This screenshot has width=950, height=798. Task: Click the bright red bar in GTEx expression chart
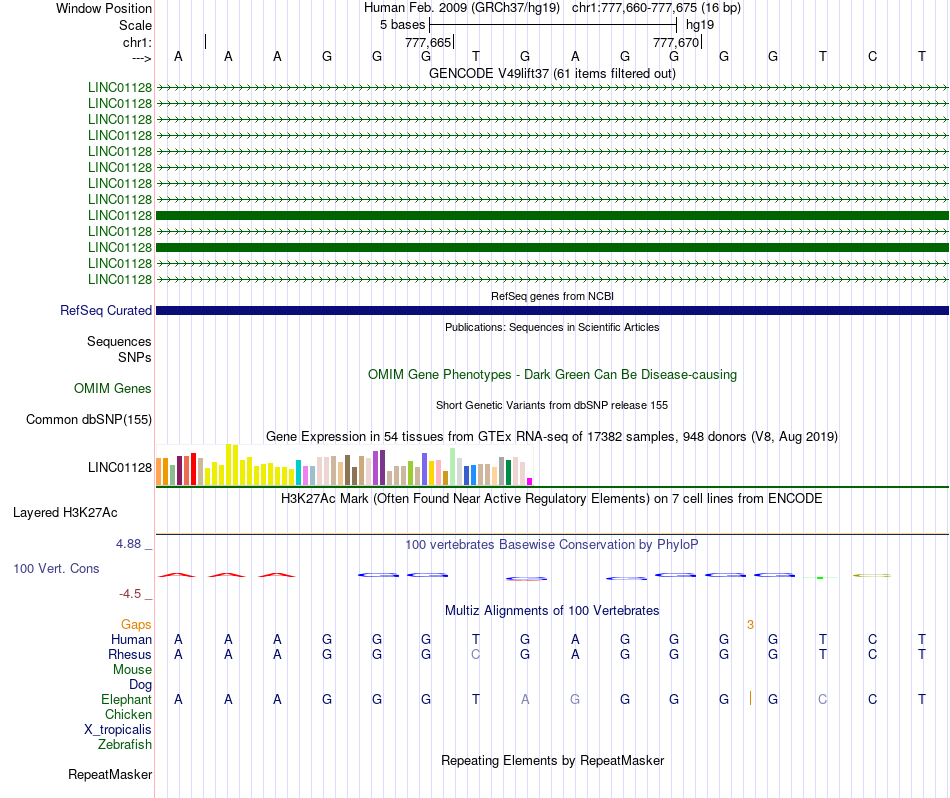pos(193,468)
